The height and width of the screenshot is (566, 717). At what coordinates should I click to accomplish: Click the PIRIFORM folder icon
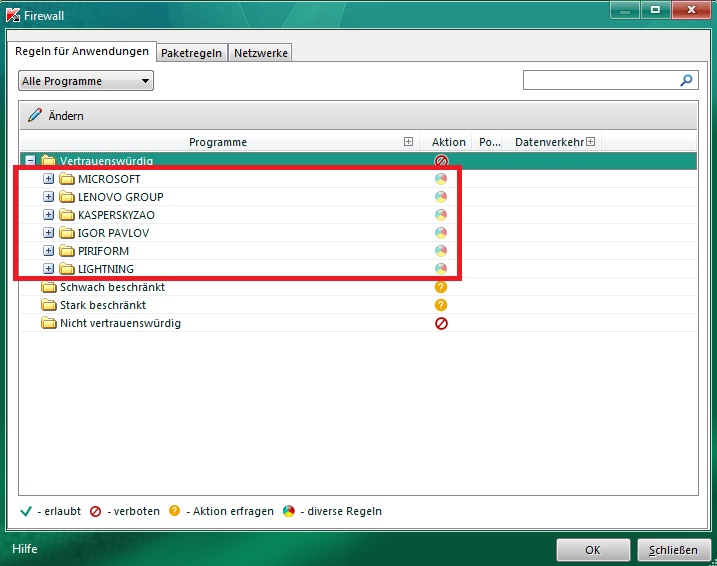click(x=67, y=251)
